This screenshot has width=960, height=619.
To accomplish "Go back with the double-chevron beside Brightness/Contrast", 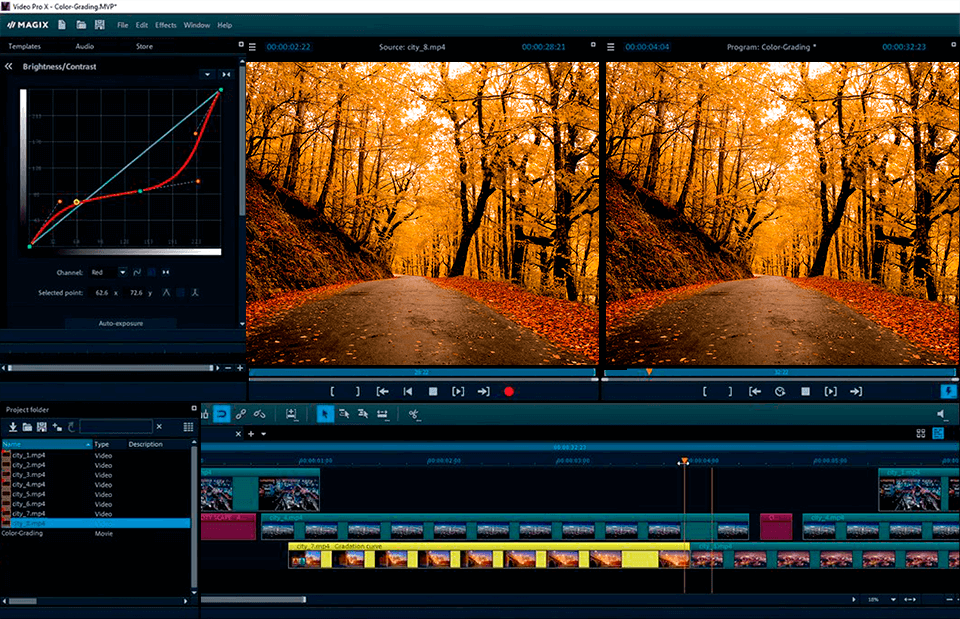I will point(9,66).
